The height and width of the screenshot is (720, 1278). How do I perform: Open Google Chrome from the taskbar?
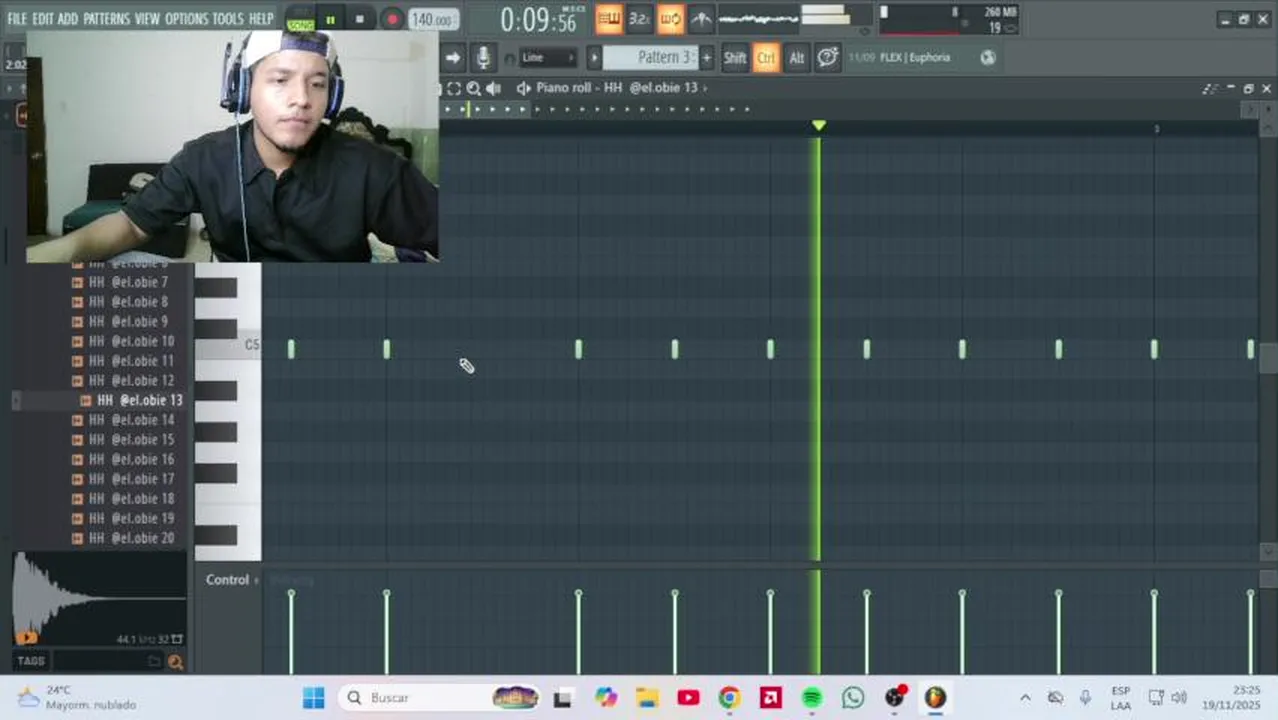click(729, 698)
